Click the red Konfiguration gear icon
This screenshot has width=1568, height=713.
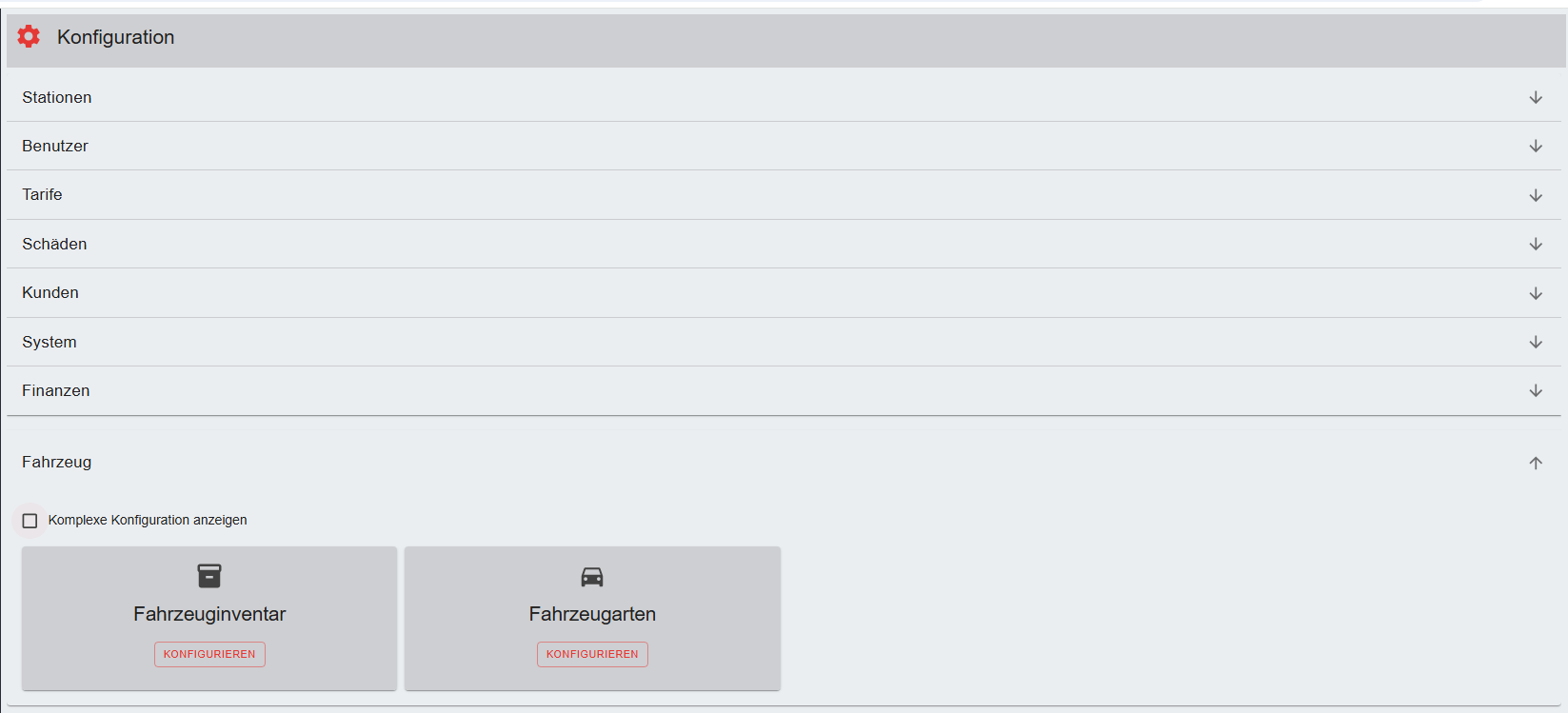click(x=29, y=37)
